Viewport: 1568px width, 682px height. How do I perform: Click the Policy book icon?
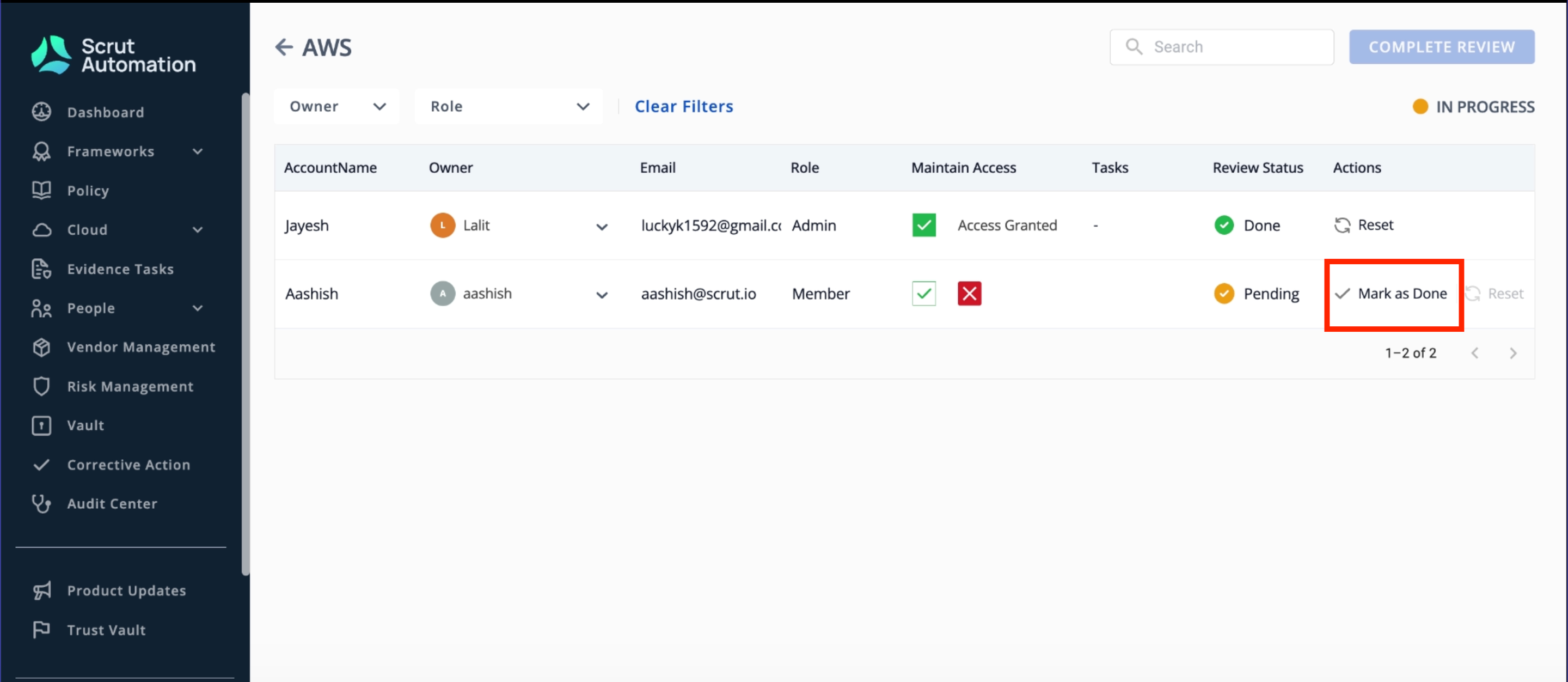tap(41, 191)
